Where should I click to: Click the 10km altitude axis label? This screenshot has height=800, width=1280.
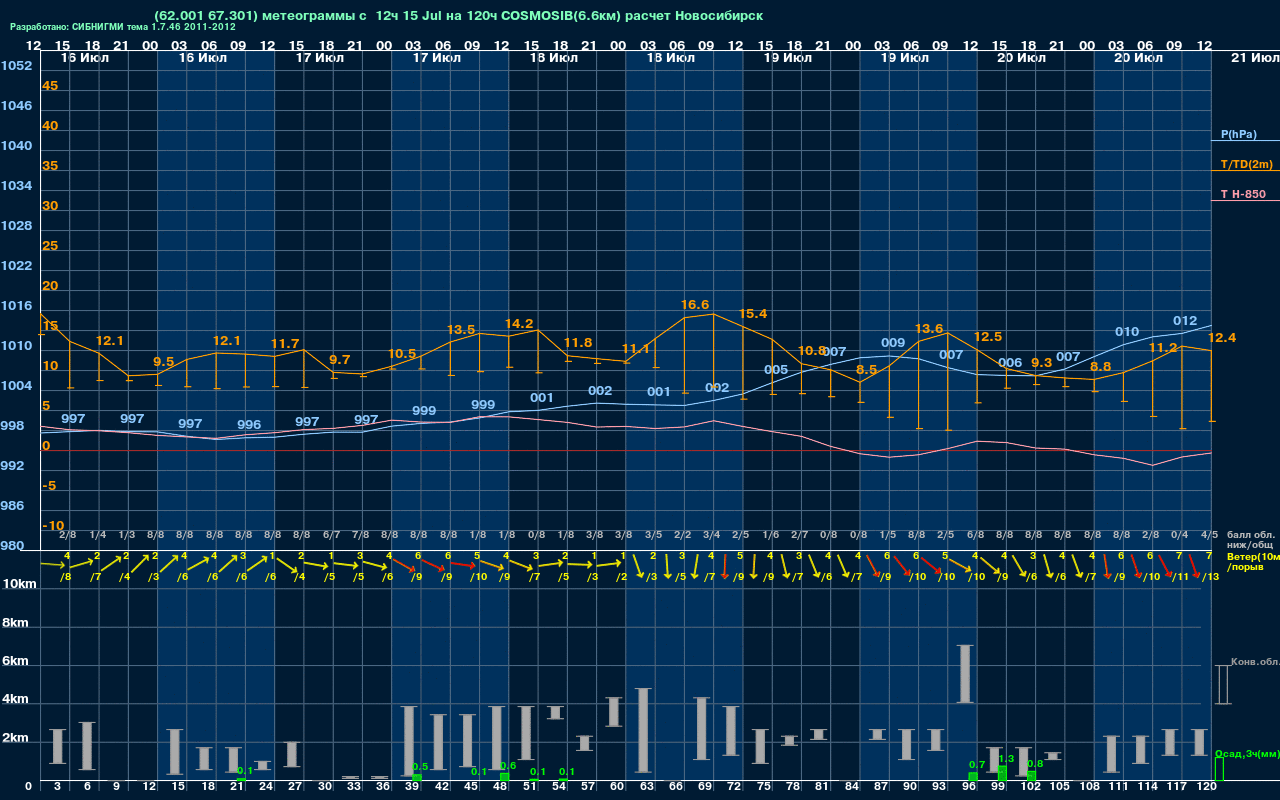pyautogui.click(x=20, y=584)
